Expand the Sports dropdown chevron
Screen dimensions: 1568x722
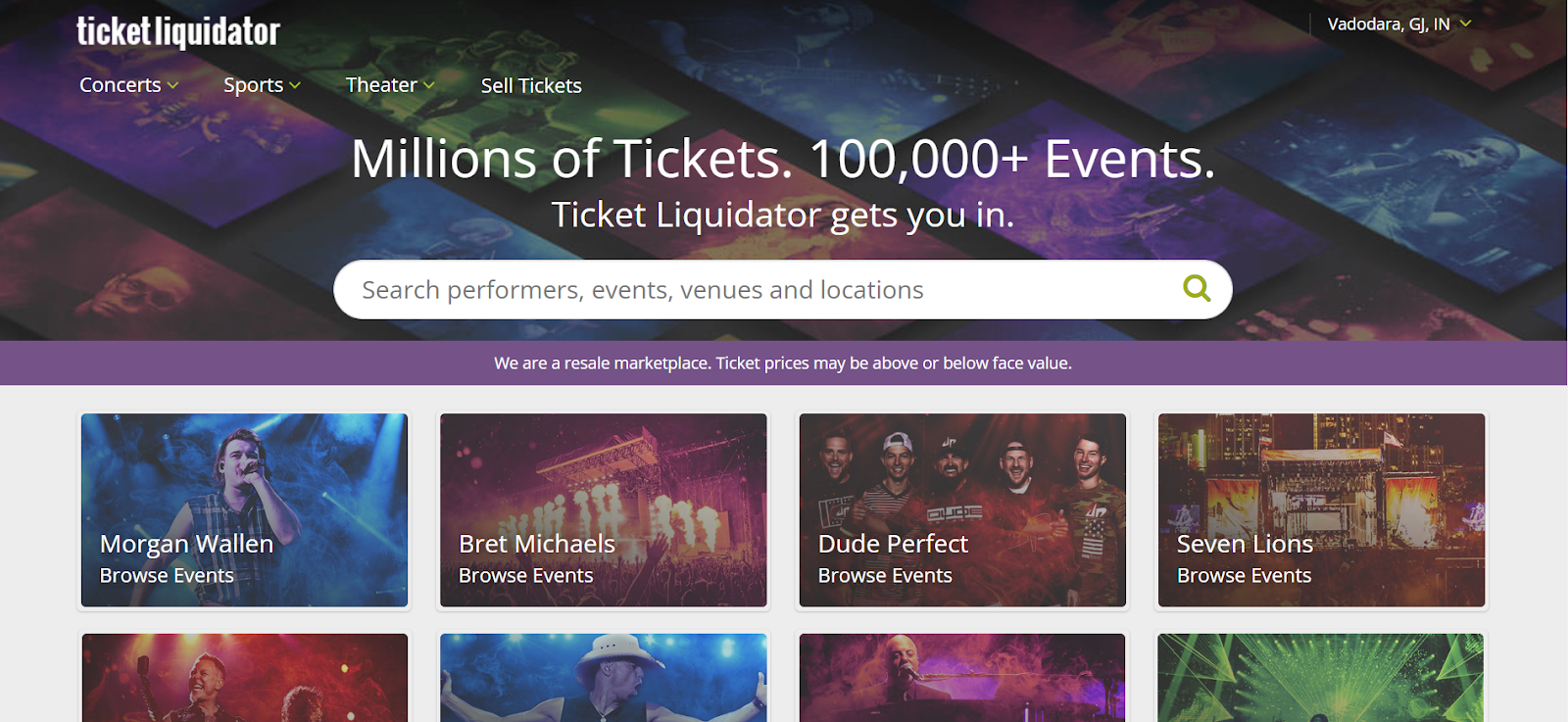click(295, 85)
